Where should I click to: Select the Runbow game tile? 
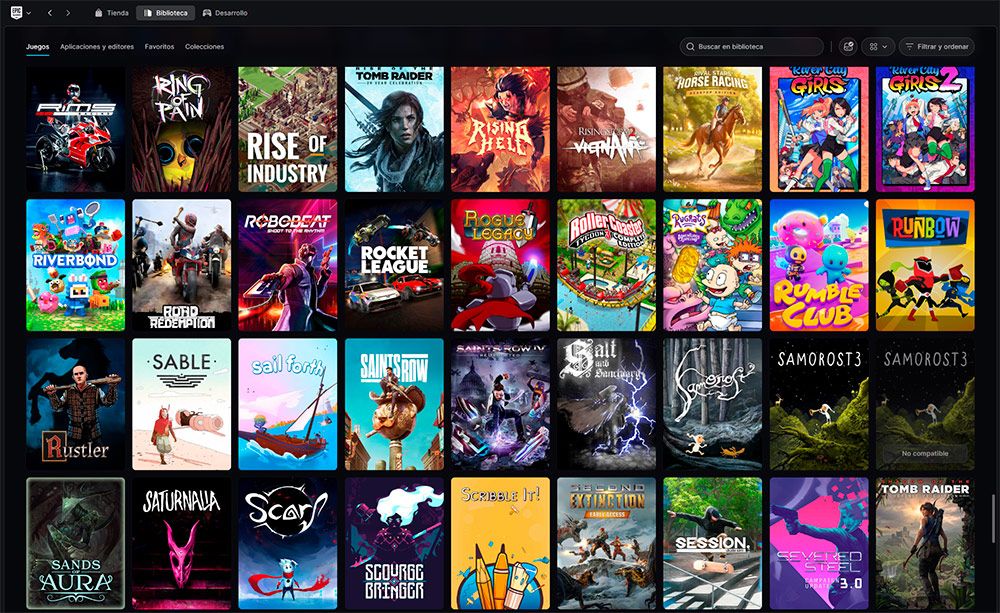tap(925, 265)
